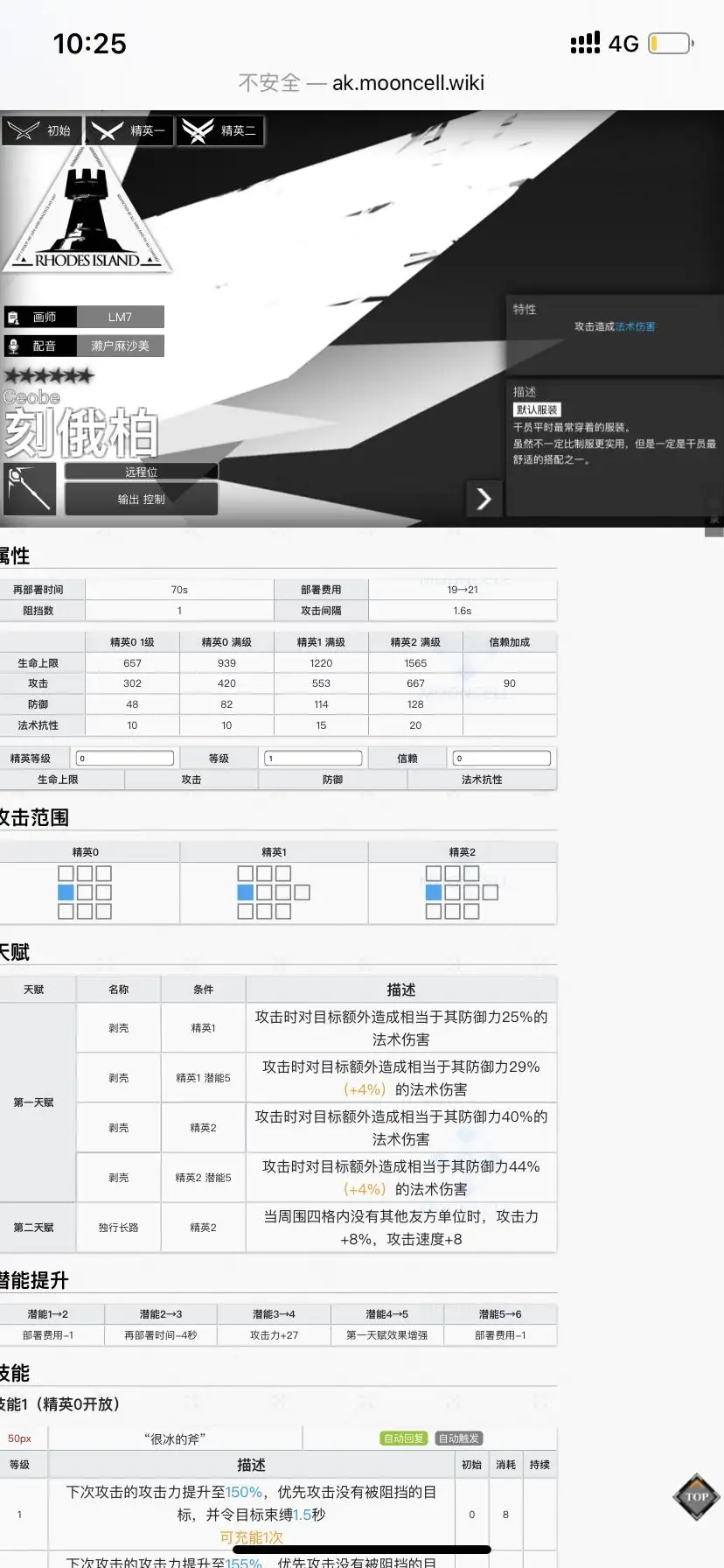Click the next arrow chevron on artwork
This screenshot has height=1568, width=724.
coord(484,498)
